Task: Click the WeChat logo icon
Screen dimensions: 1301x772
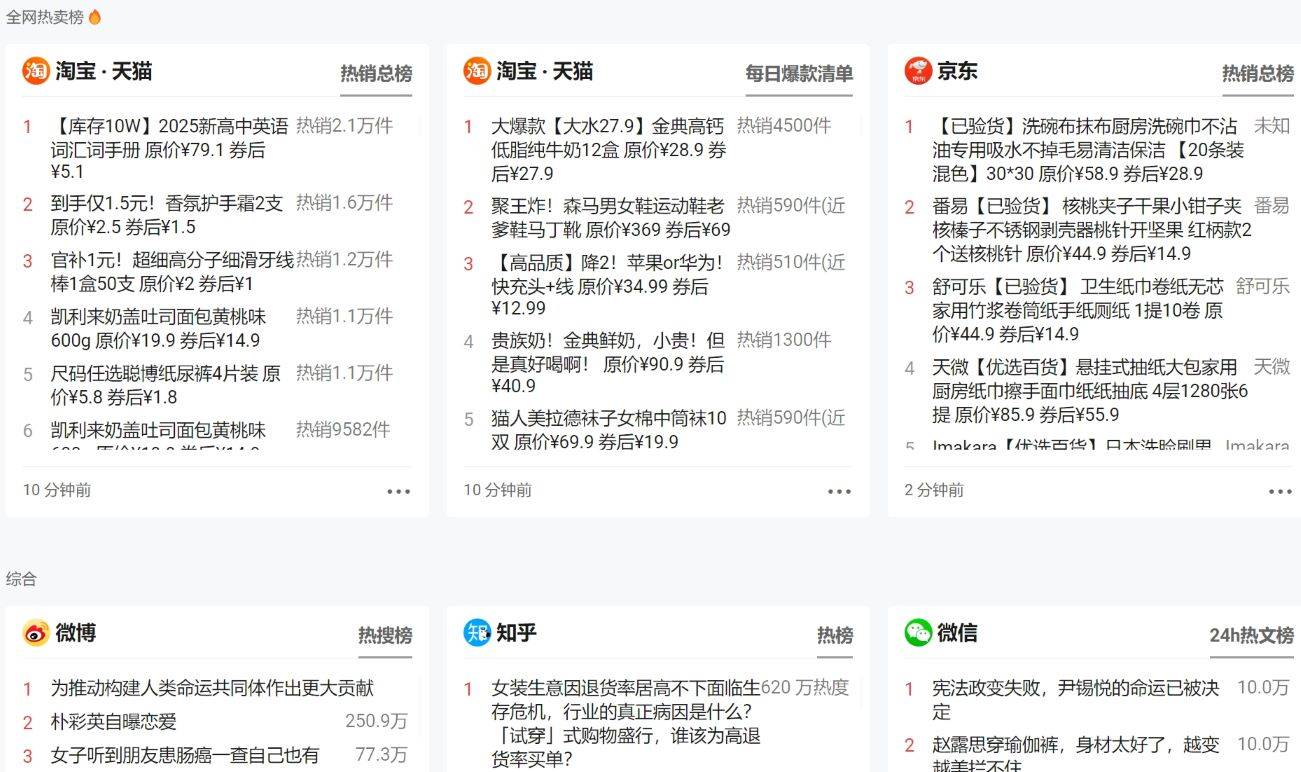Action: tap(918, 633)
